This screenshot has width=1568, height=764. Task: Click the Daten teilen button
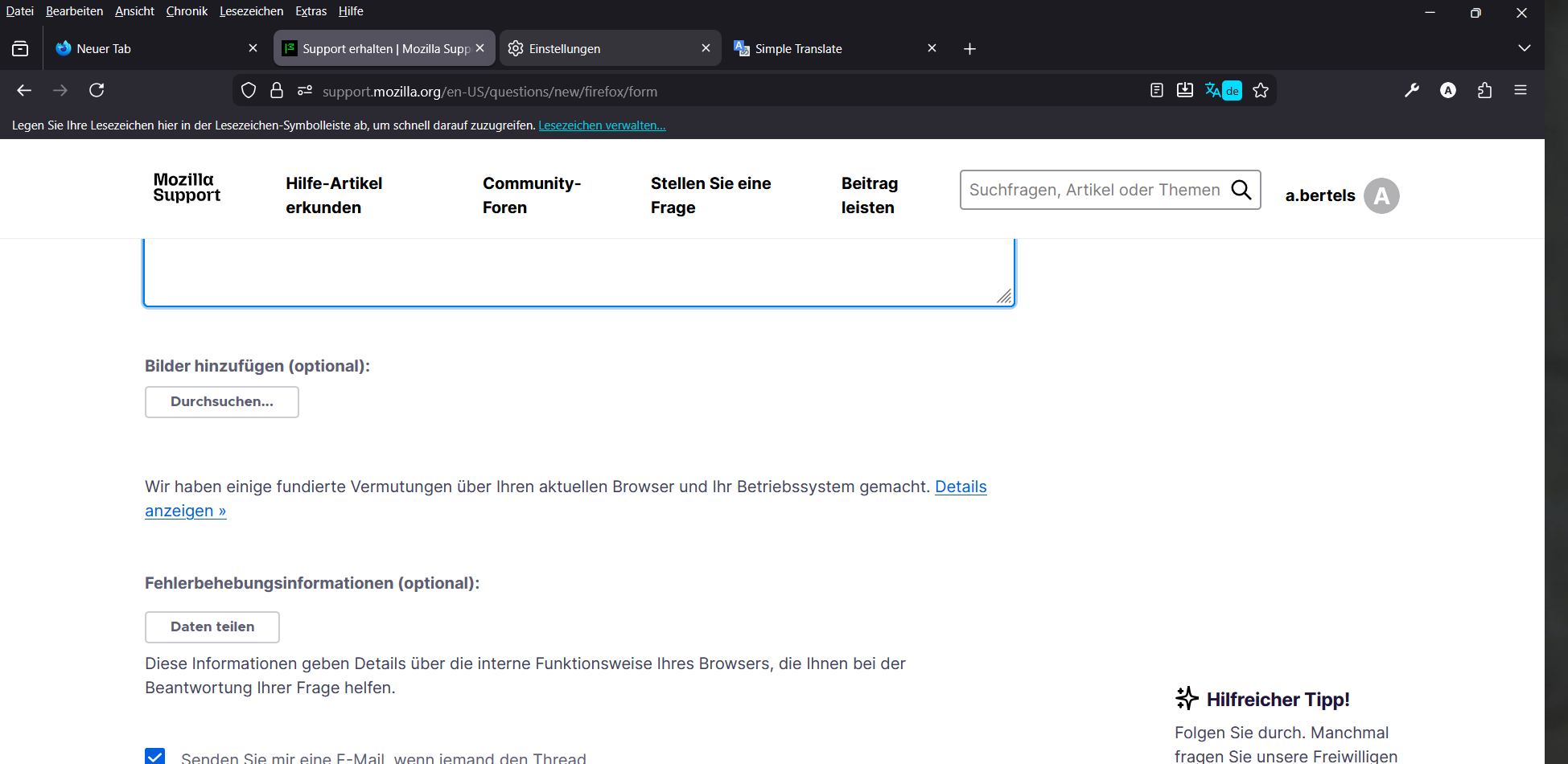[212, 627]
